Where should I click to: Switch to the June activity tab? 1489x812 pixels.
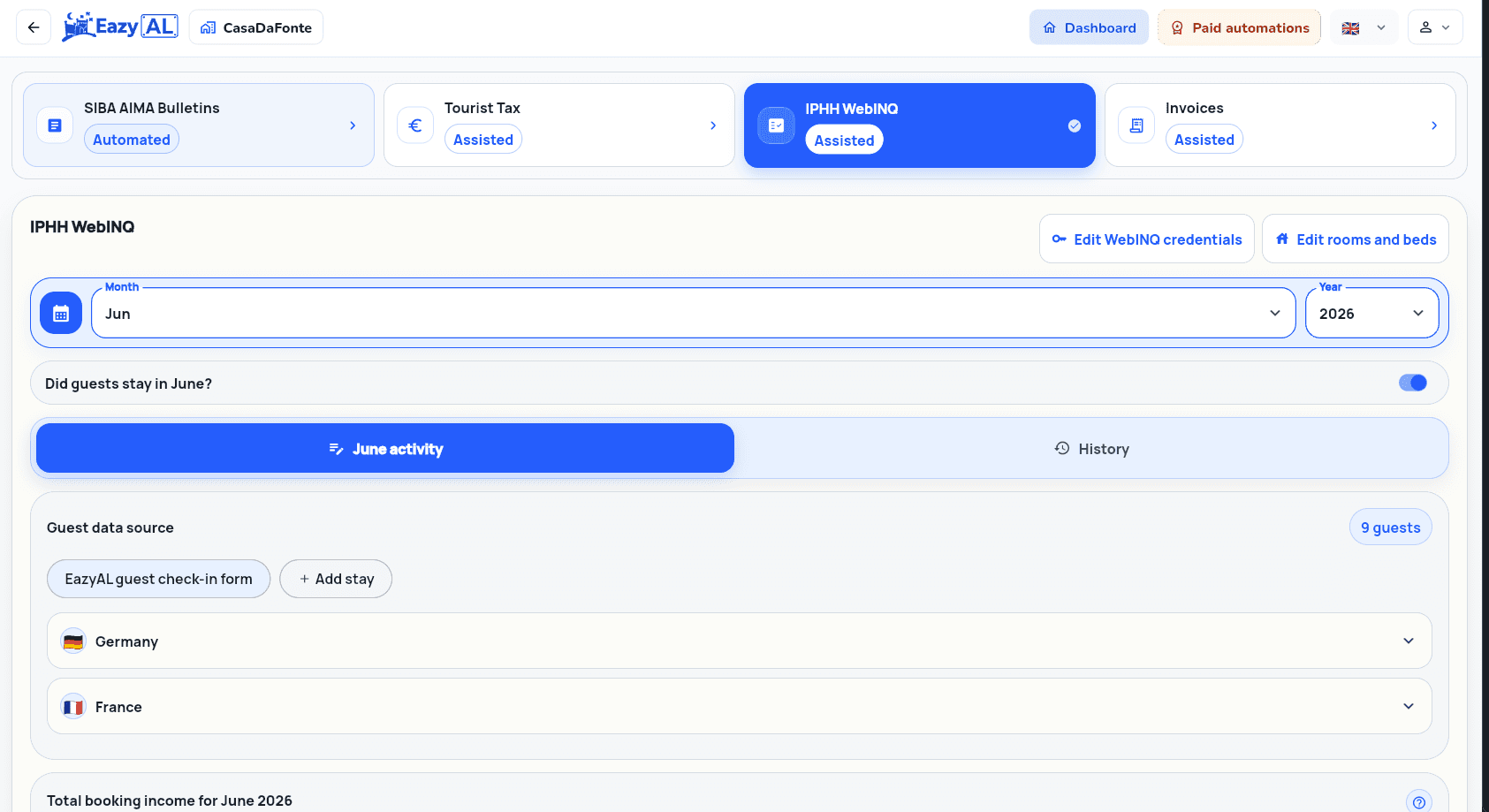coord(385,448)
